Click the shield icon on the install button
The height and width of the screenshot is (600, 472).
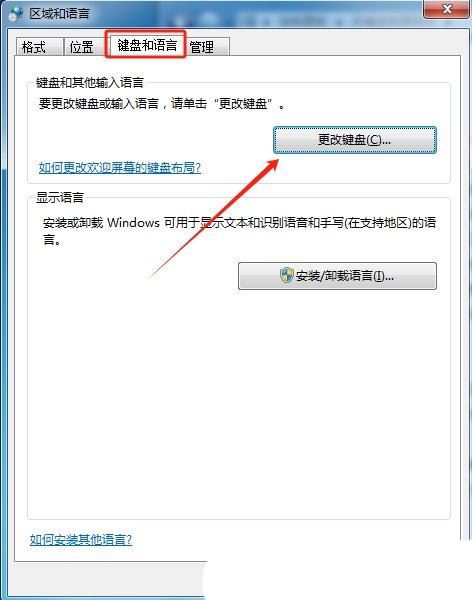click(x=287, y=275)
